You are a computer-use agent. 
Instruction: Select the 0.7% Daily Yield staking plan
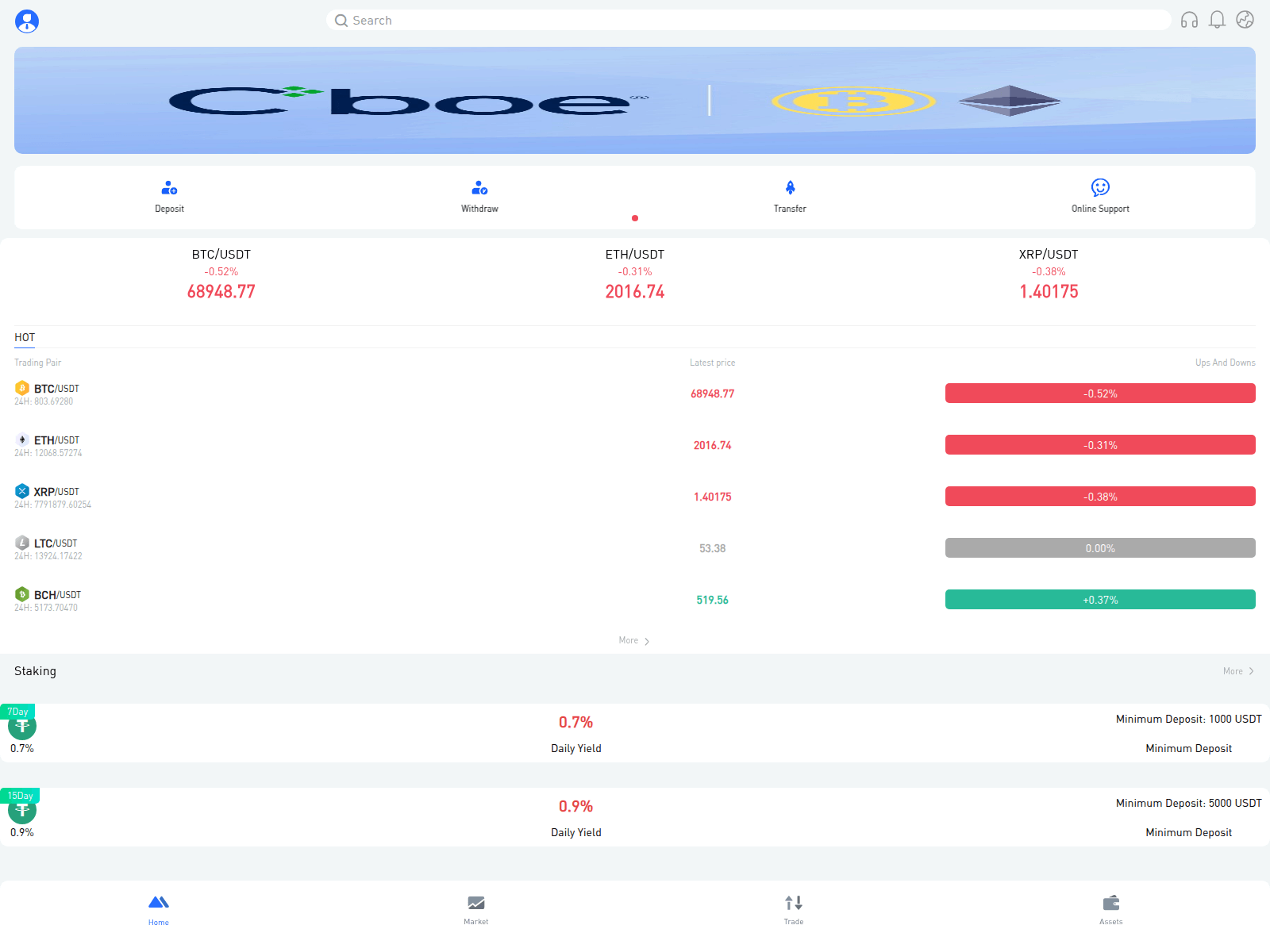click(x=635, y=733)
